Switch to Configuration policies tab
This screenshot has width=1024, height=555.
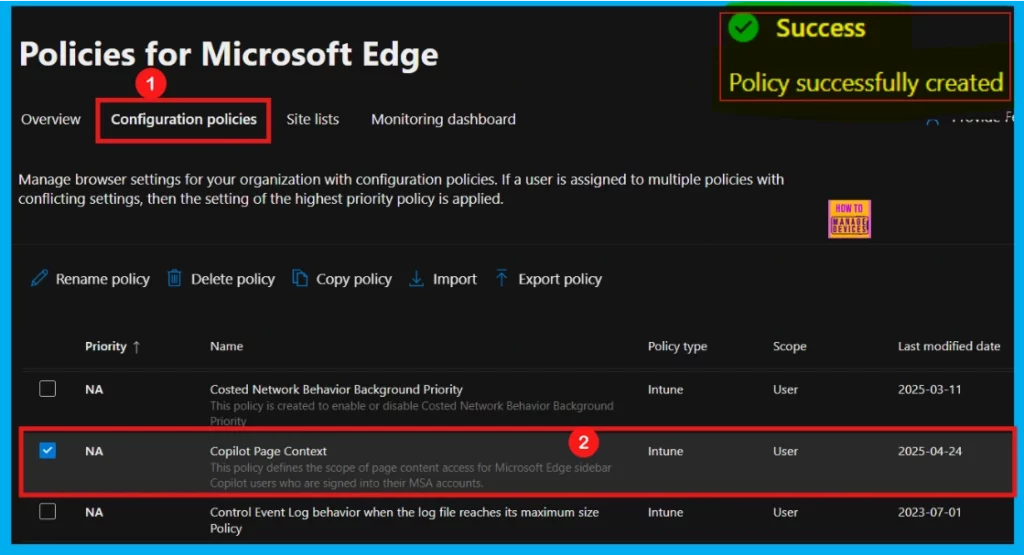click(x=184, y=119)
